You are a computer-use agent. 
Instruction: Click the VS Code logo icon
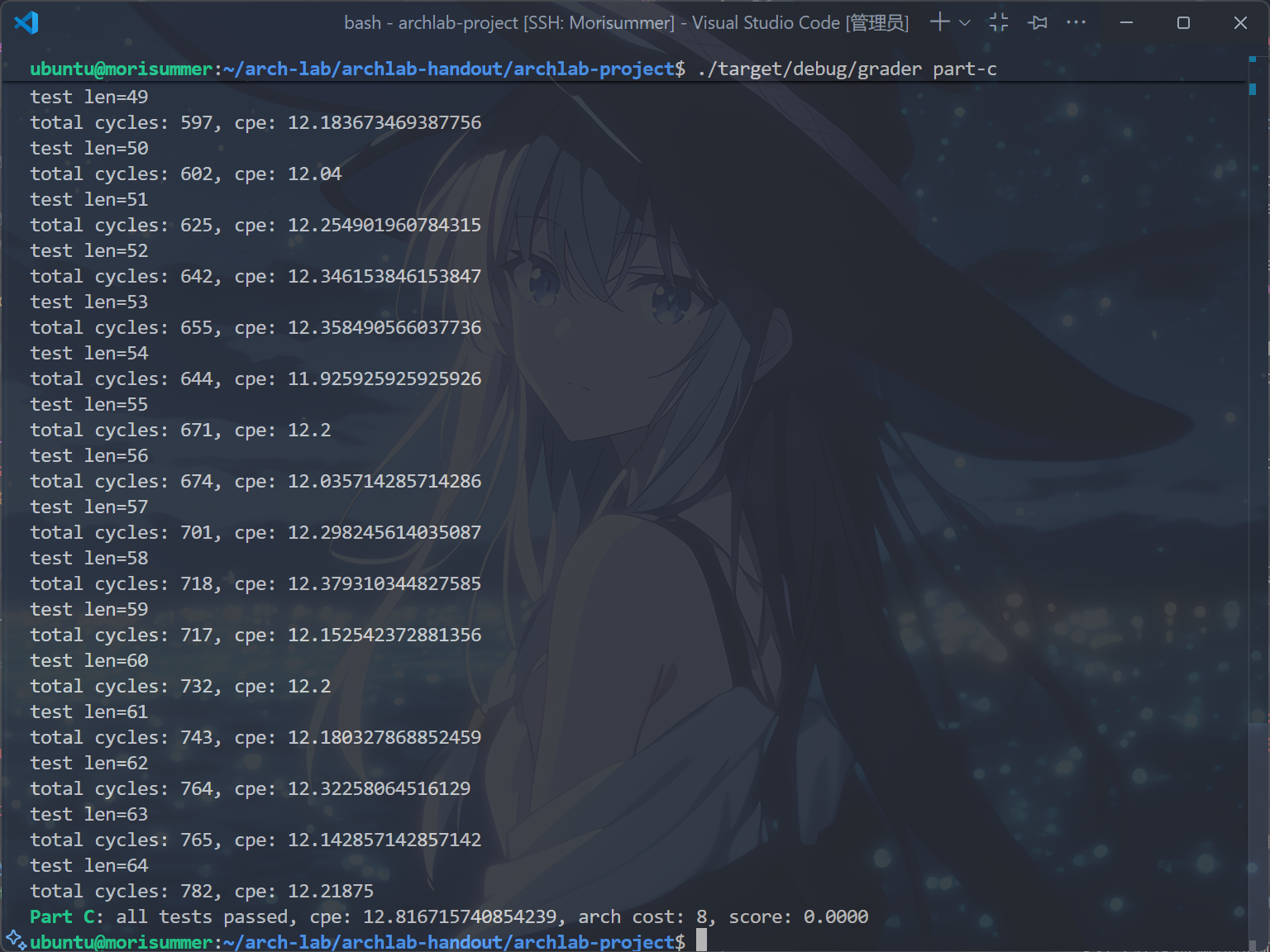(26, 22)
